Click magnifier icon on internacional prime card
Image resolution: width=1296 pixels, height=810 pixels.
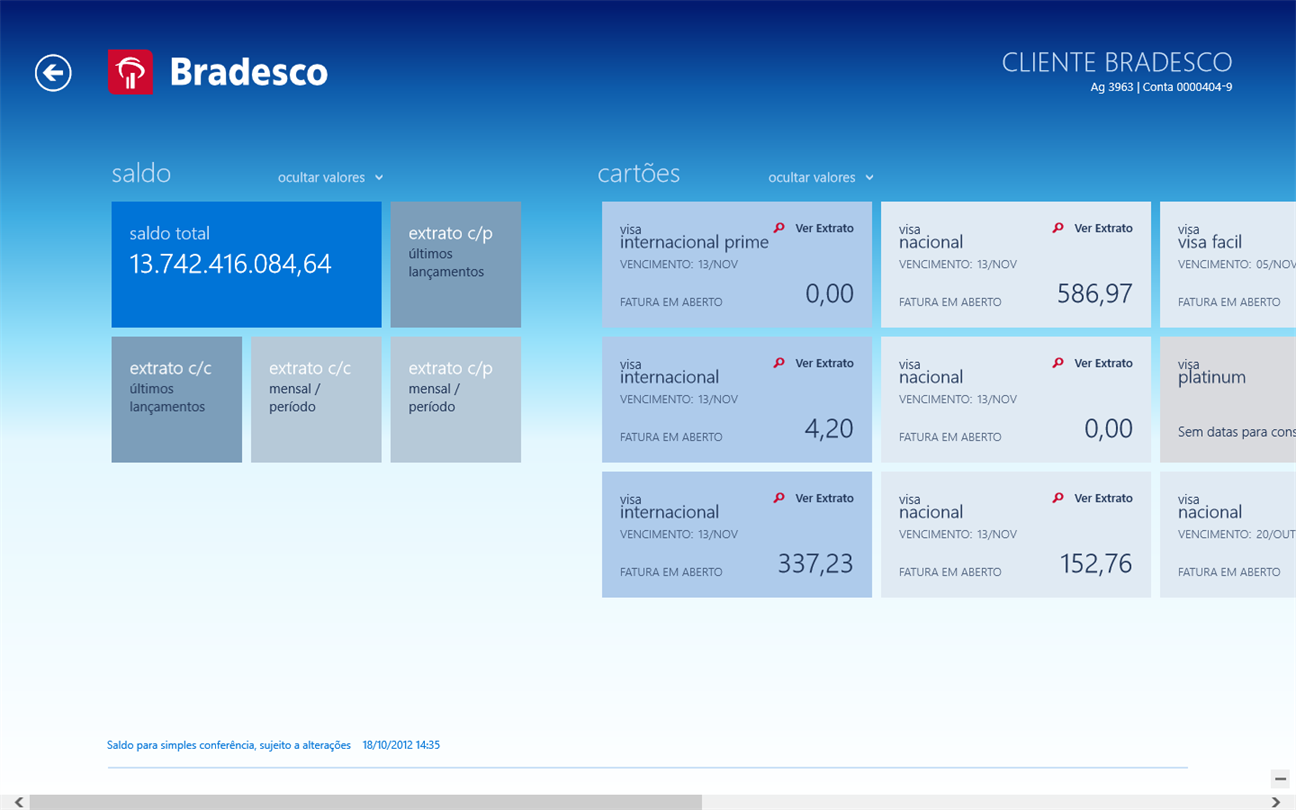click(x=779, y=228)
